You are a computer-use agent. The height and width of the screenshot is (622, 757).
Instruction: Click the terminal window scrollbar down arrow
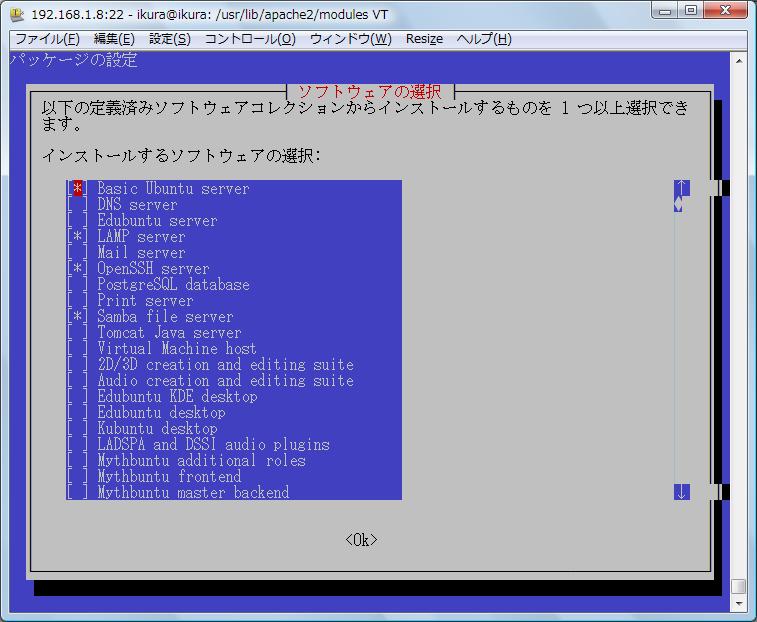click(739, 604)
